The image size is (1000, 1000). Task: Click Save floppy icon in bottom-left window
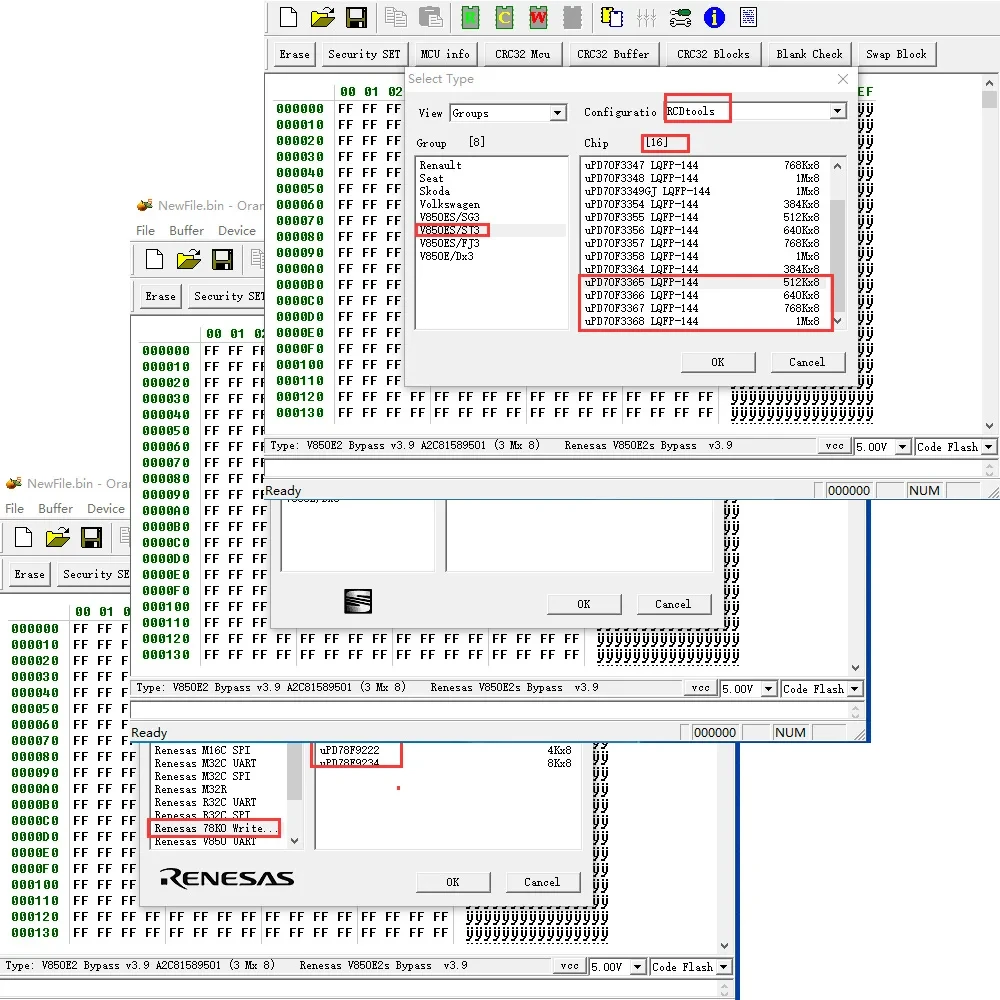point(91,538)
